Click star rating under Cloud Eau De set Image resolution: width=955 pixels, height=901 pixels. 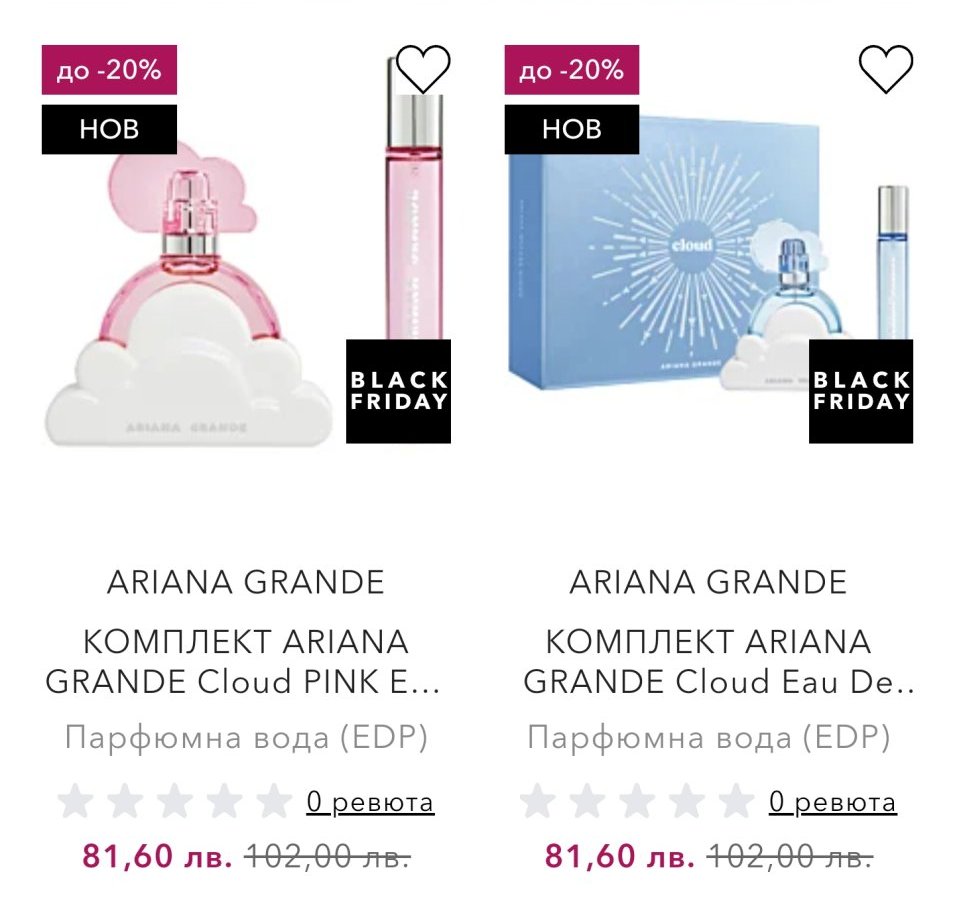pyautogui.click(x=638, y=802)
